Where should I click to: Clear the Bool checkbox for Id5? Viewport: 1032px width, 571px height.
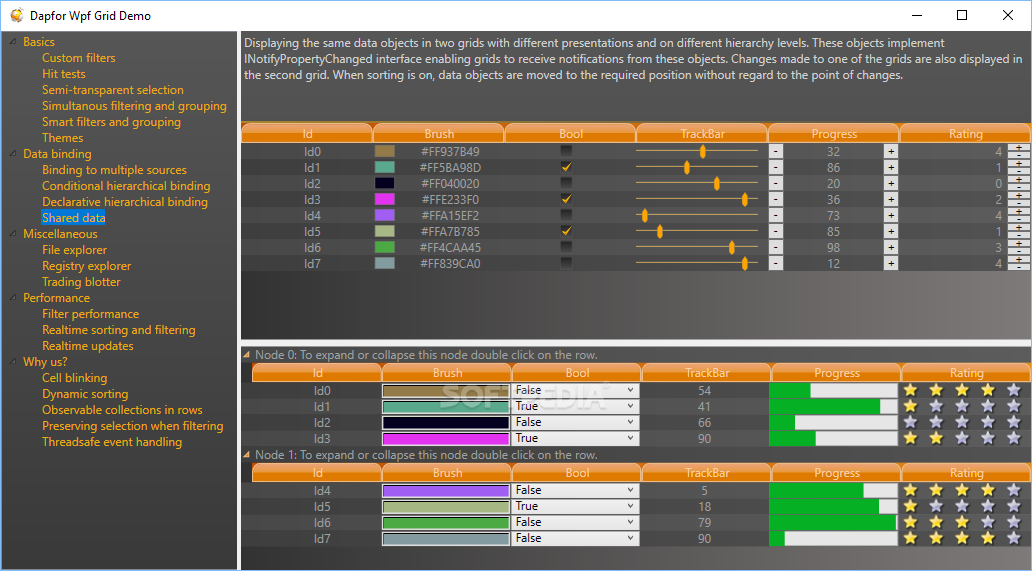tap(566, 231)
